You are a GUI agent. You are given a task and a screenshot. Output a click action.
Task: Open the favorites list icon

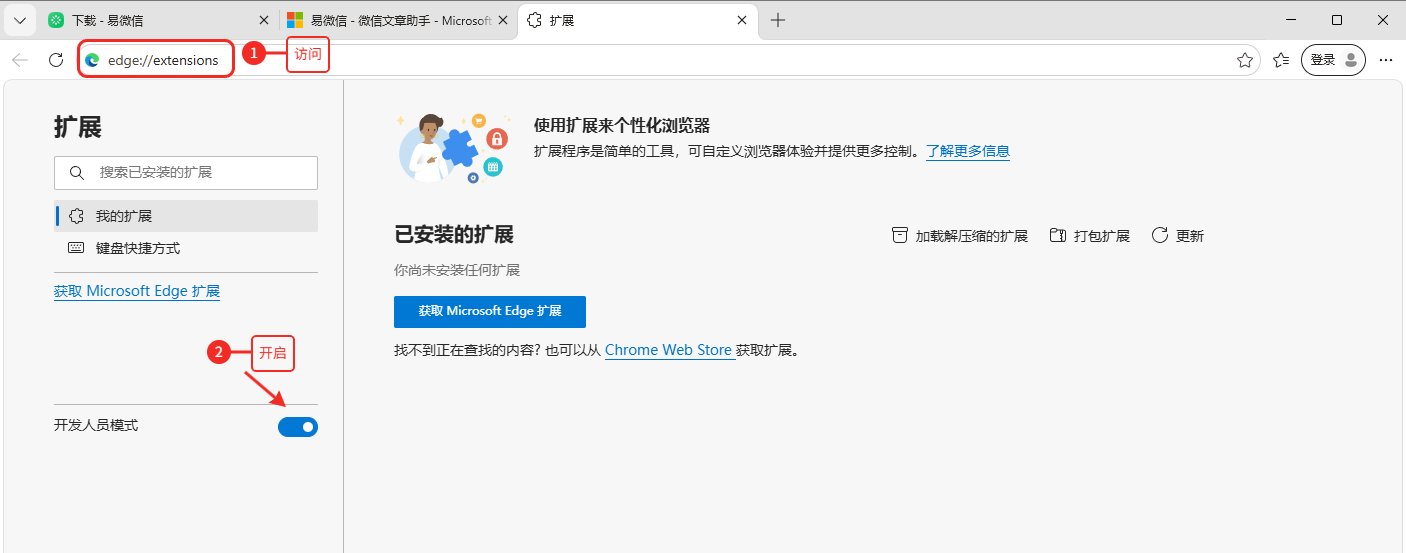(x=1281, y=60)
